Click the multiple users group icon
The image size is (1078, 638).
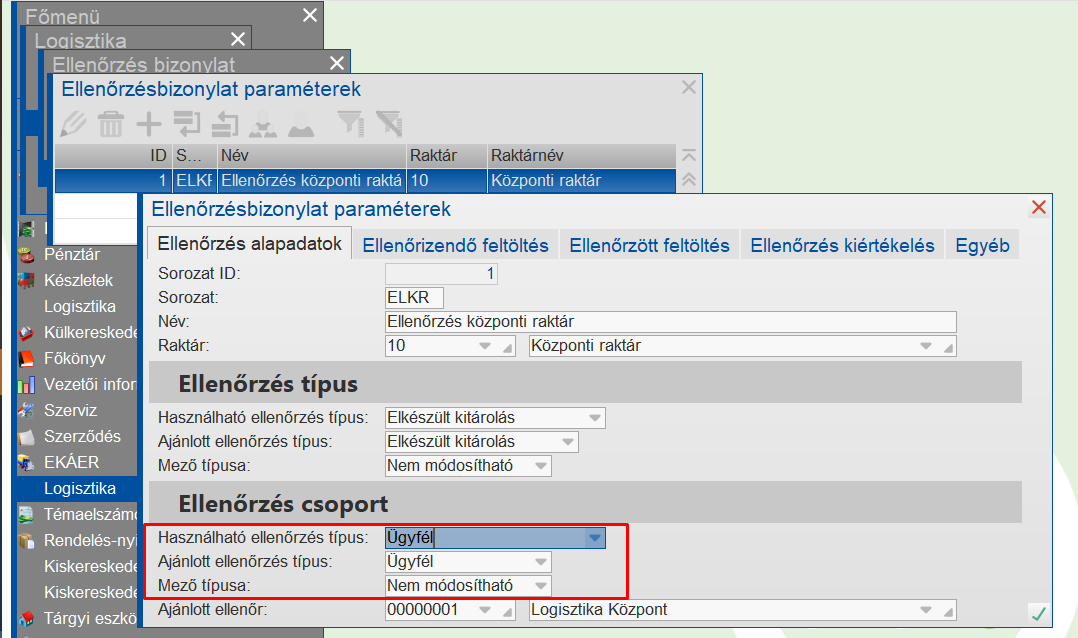pos(263,124)
